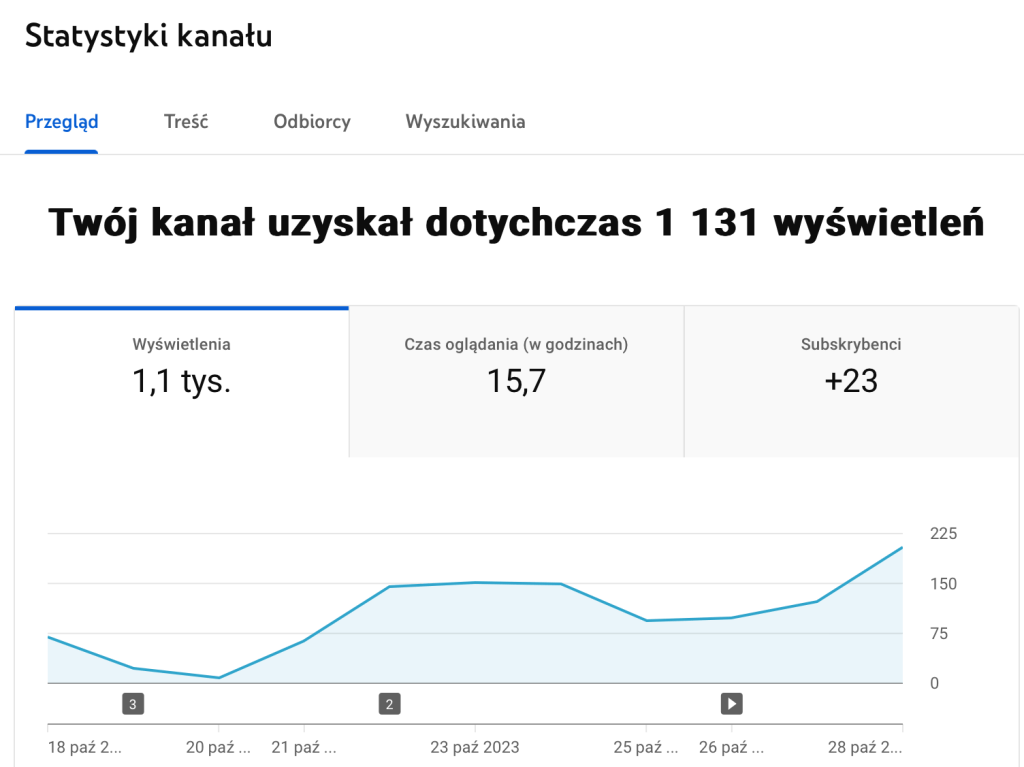Screen dimensions: 1024x767
Task: Go to the Wyszukiwania tab
Action: [465, 122]
